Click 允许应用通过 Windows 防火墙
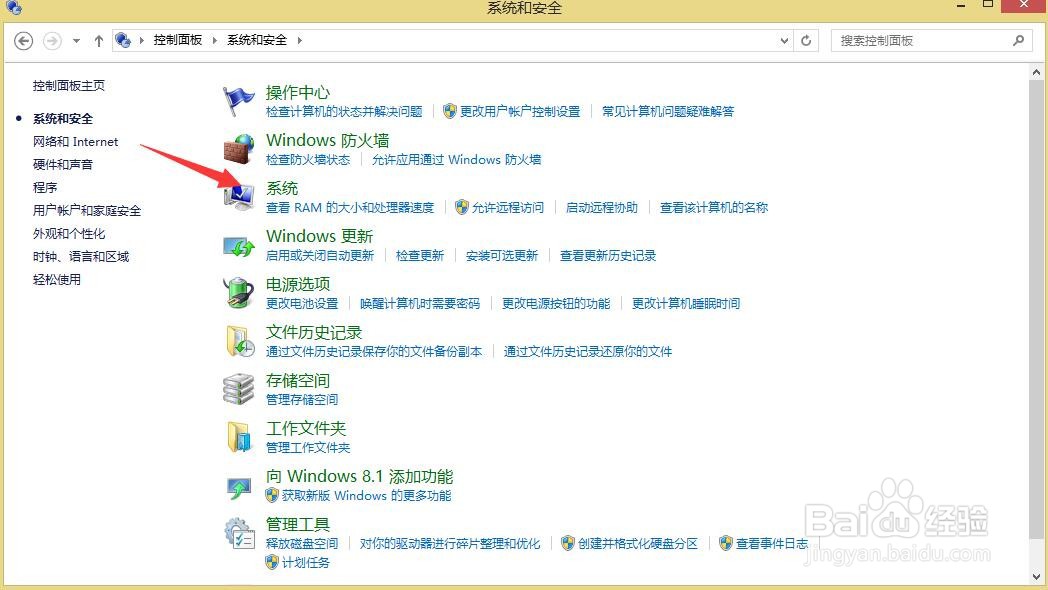 [x=456, y=160]
